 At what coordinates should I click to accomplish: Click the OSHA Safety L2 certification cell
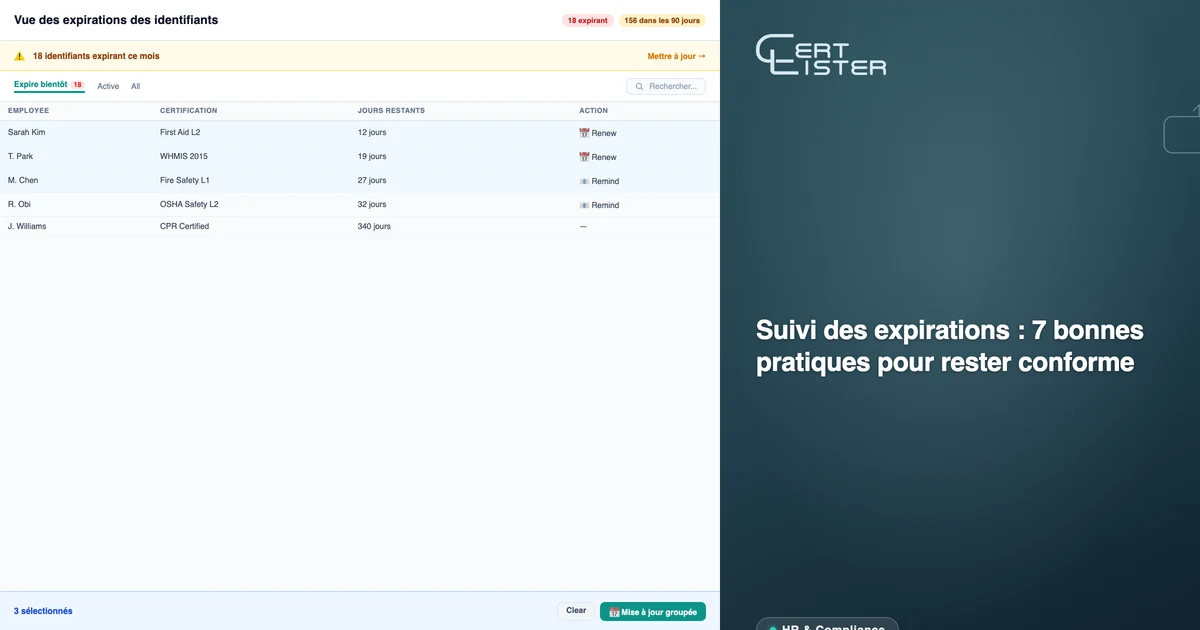(189, 204)
